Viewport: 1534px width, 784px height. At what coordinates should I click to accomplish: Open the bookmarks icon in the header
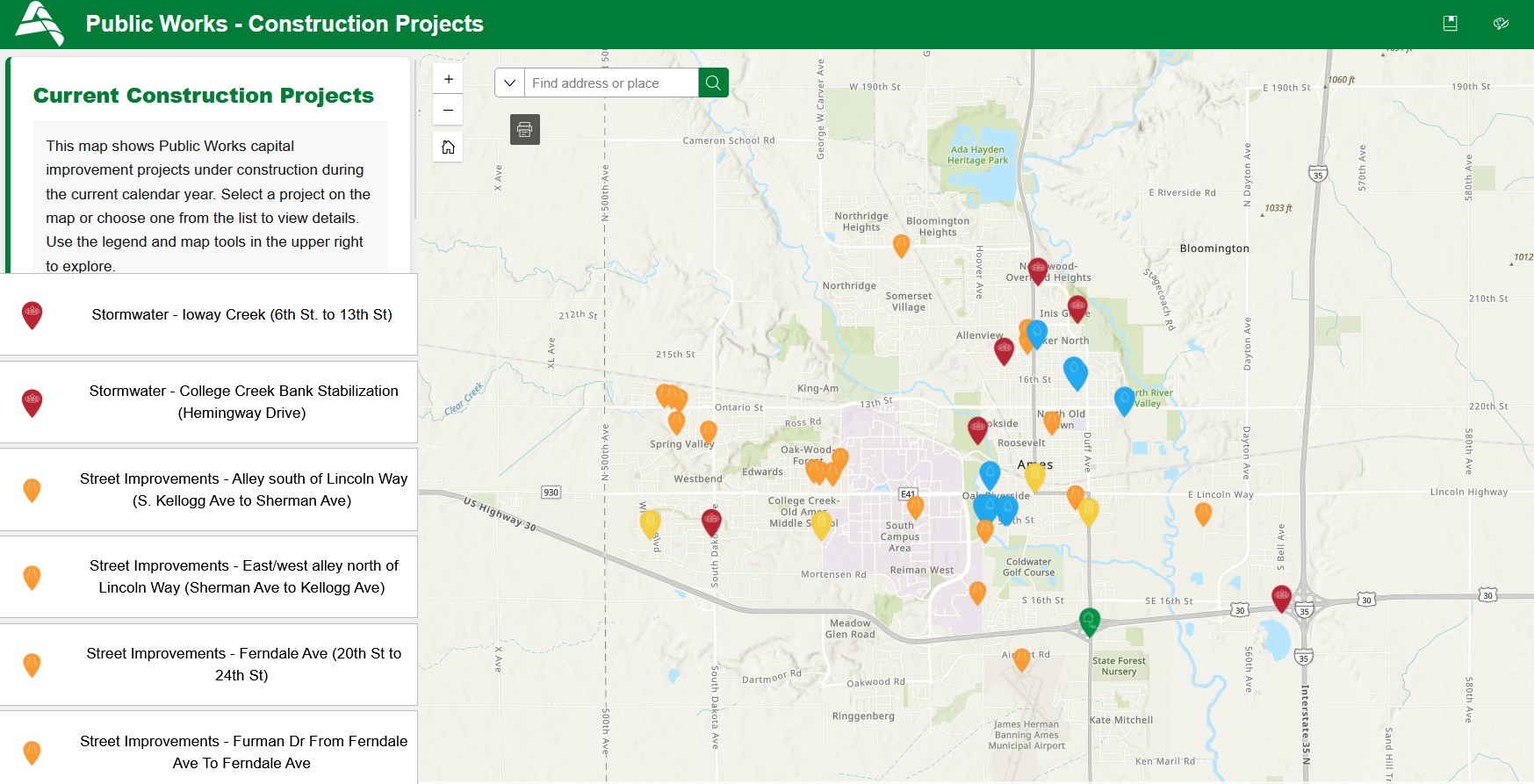click(x=1451, y=24)
